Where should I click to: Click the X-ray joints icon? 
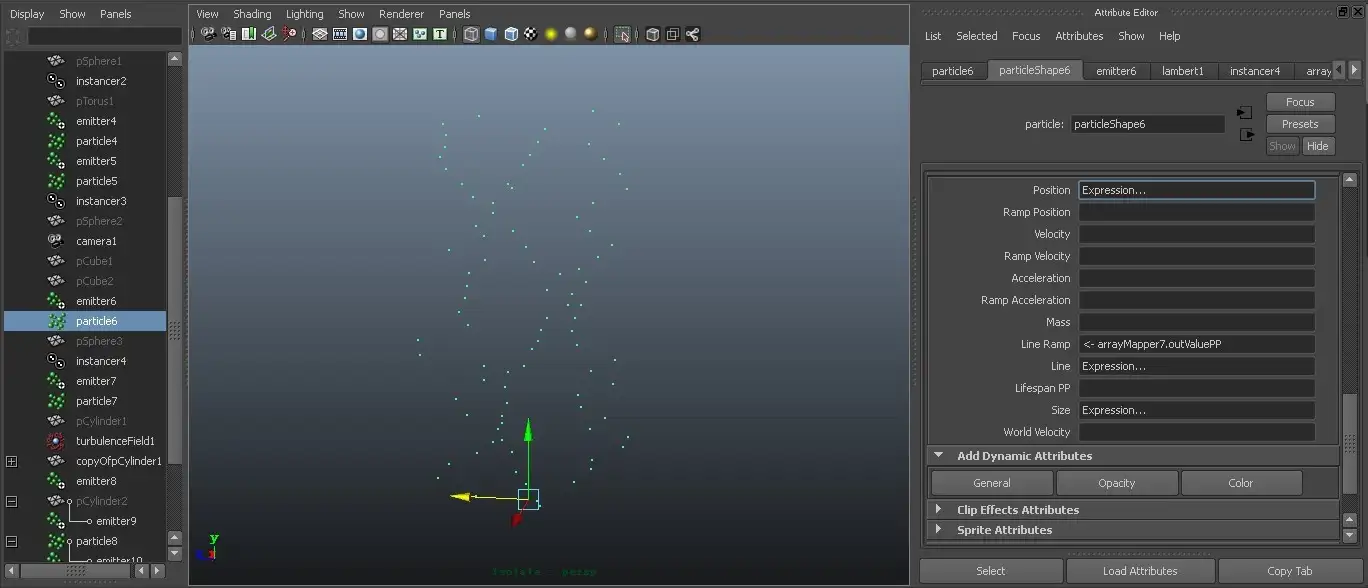tap(693, 34)
